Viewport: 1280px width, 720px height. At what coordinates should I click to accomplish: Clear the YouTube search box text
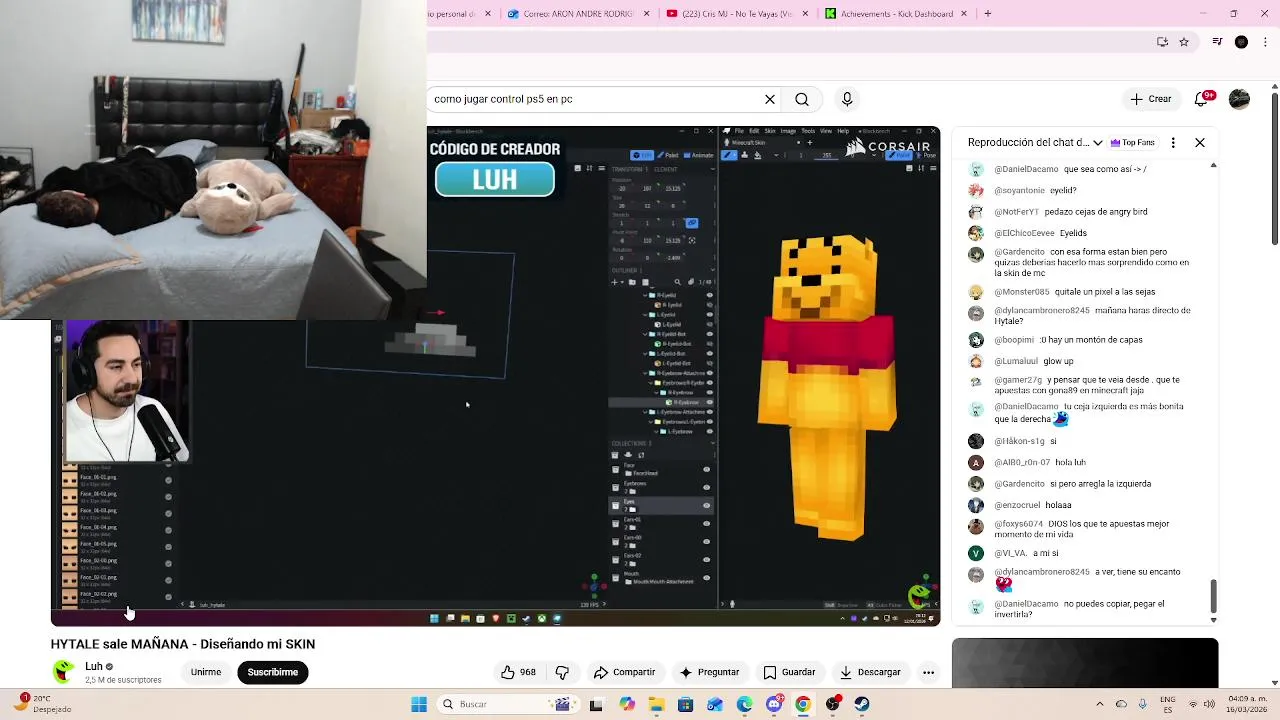(x=770, y=99)
